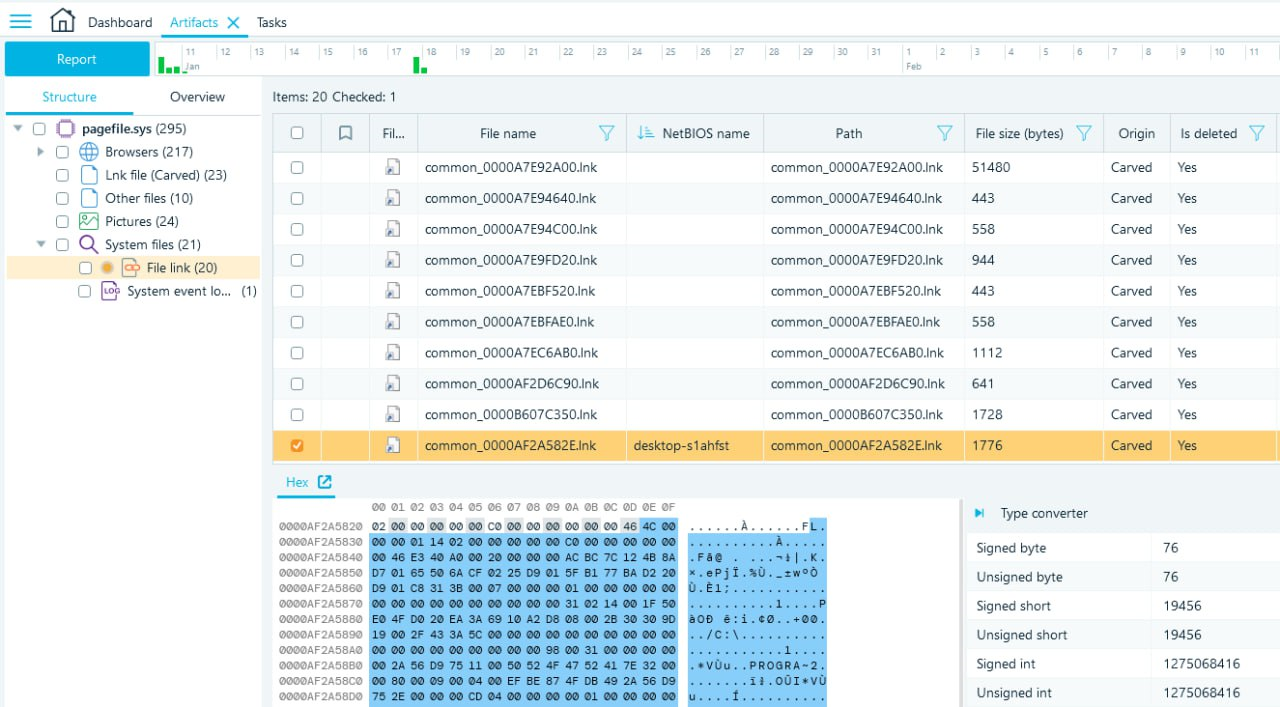Open filter for Path column

(x=944, y=133)
